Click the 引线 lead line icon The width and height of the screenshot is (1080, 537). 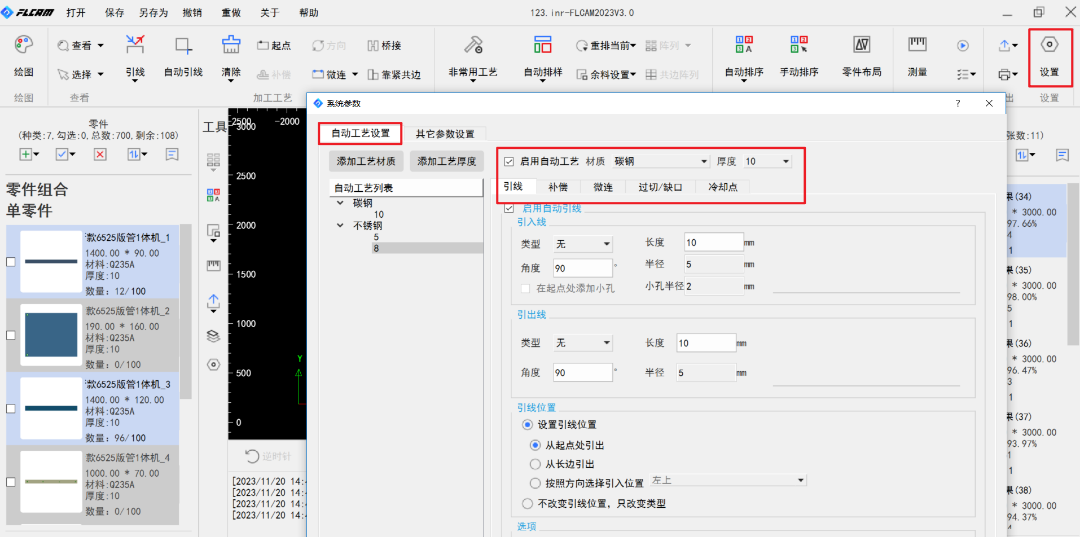pyautogui.click(x=135, y=45)
